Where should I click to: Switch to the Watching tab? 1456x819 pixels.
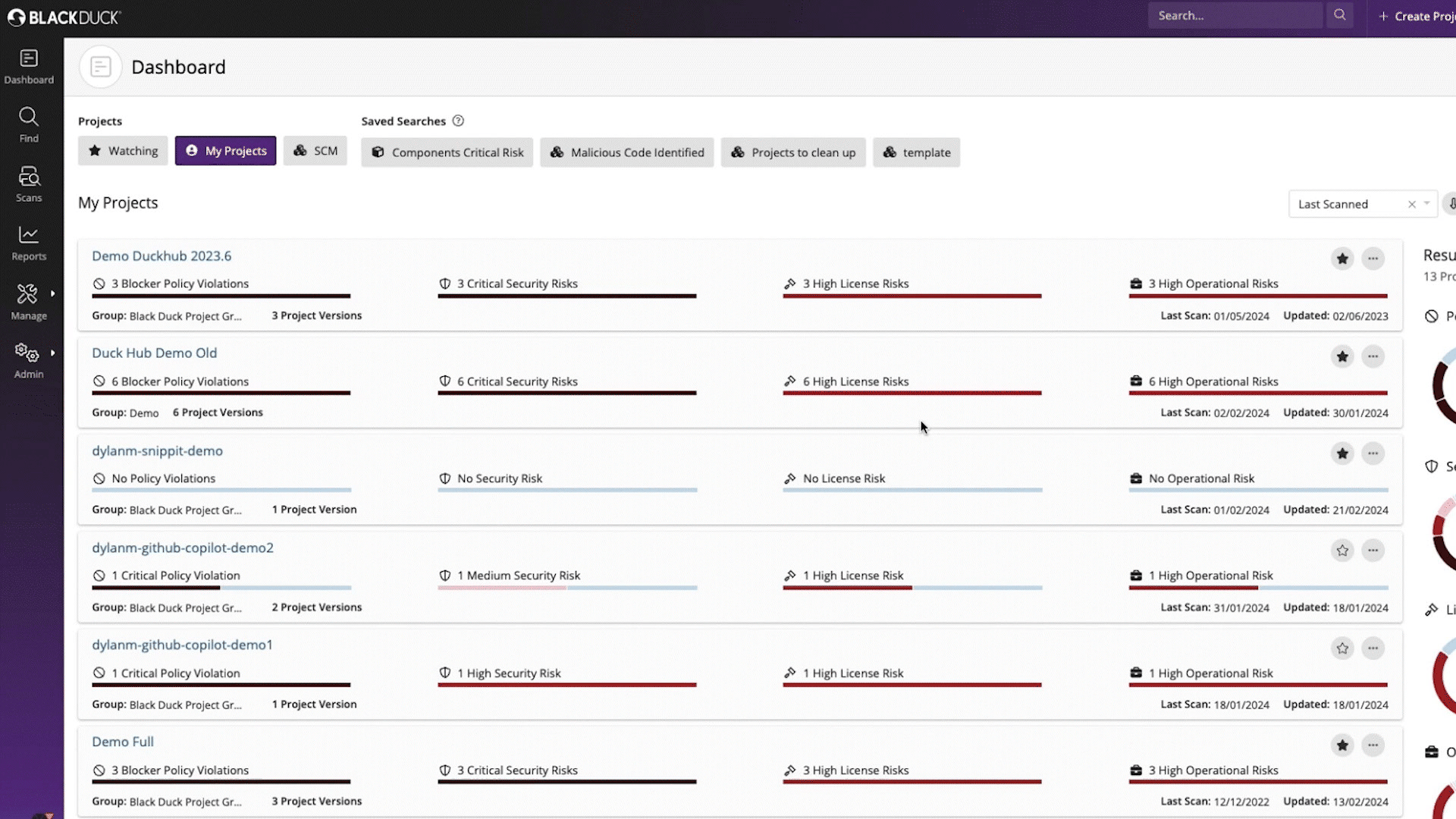[x=122, y=150]
